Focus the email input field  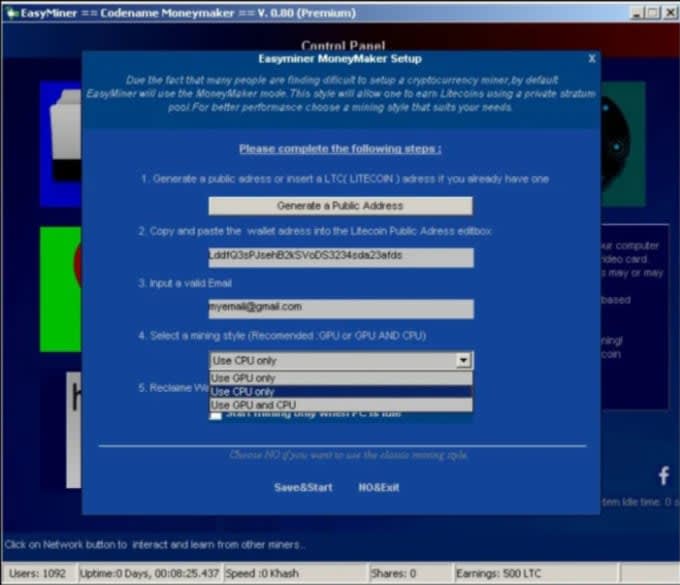point(341,309)
